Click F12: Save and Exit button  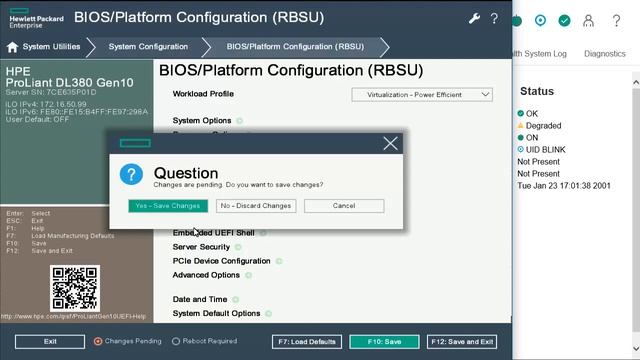(462, 342)
